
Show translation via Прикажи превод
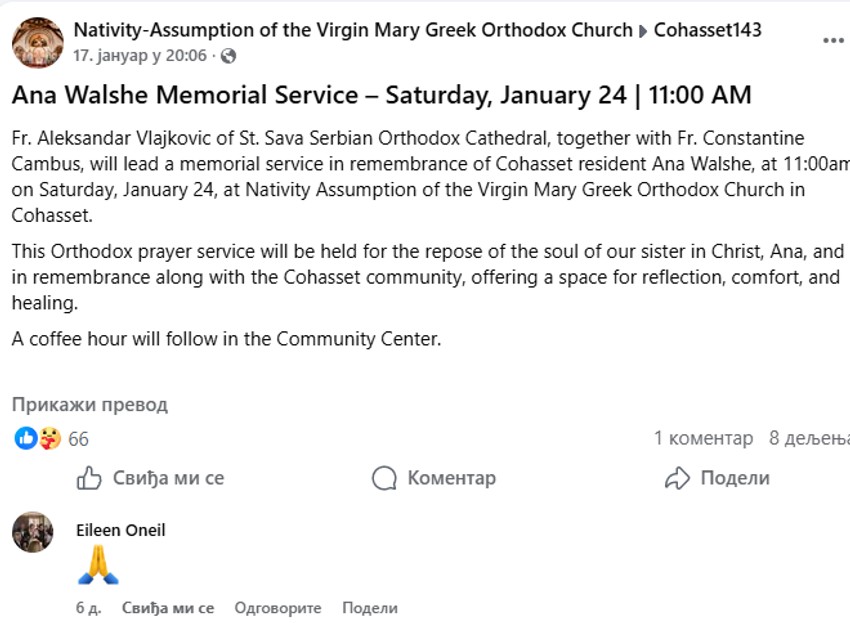pyautogui.click(x=90, y=405)
